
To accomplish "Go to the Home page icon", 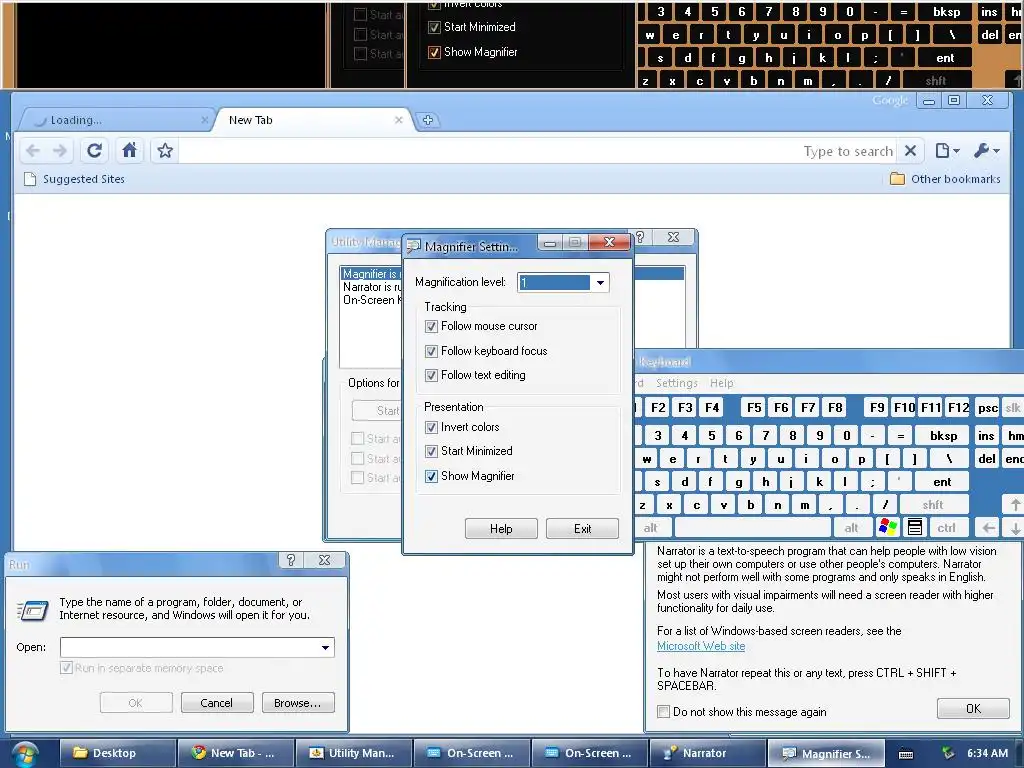I will (x=129, y=151).
